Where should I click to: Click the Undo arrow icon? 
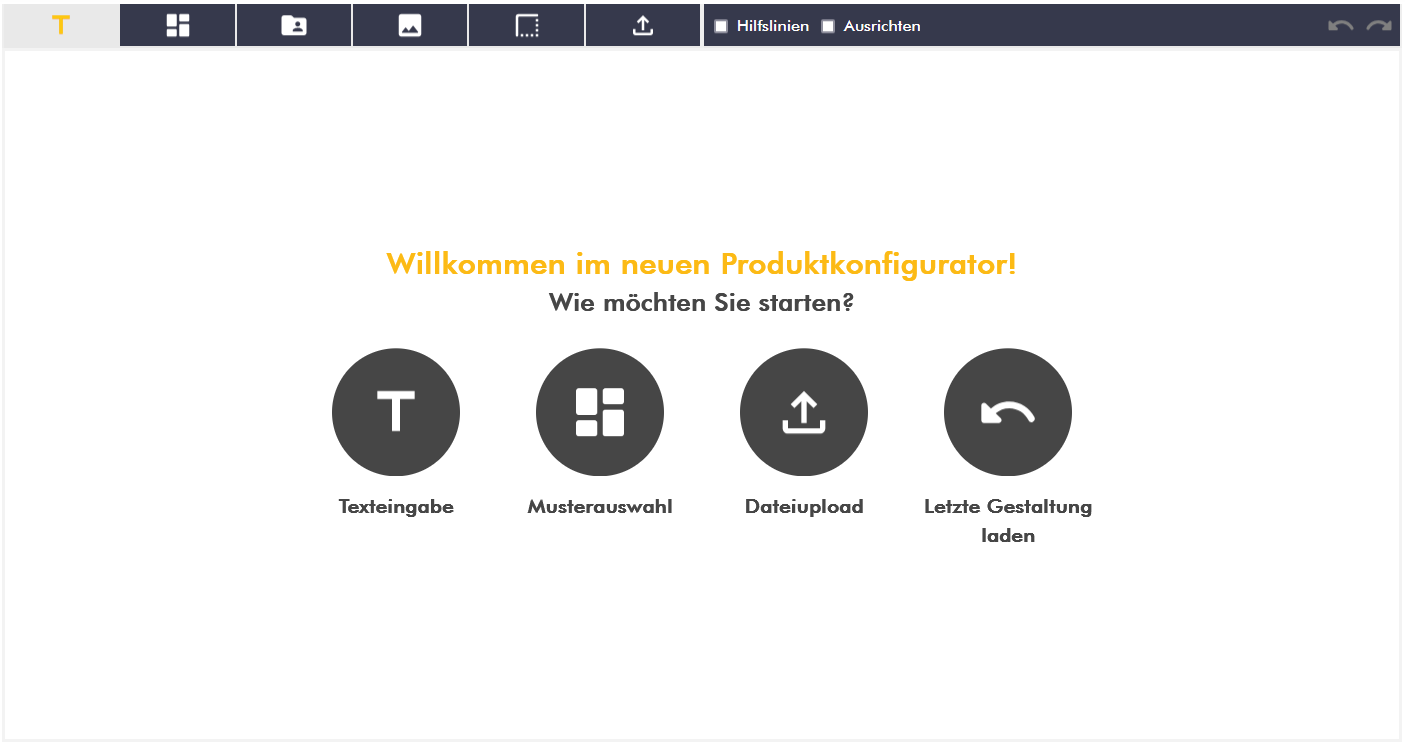click(x=1340, y=25)
